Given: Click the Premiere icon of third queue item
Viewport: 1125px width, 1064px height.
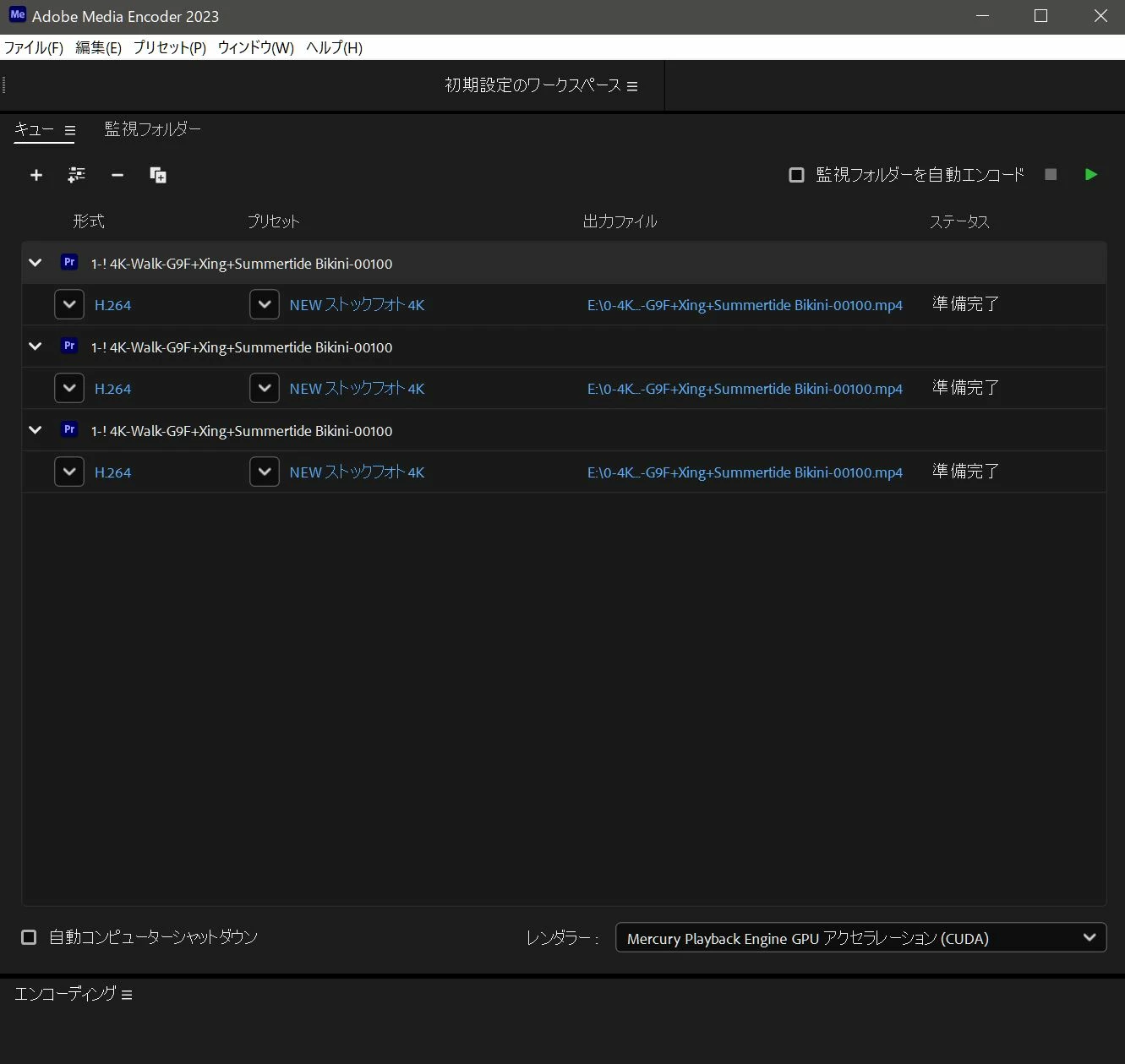Looking at the screenshot, I should (69, 429).
